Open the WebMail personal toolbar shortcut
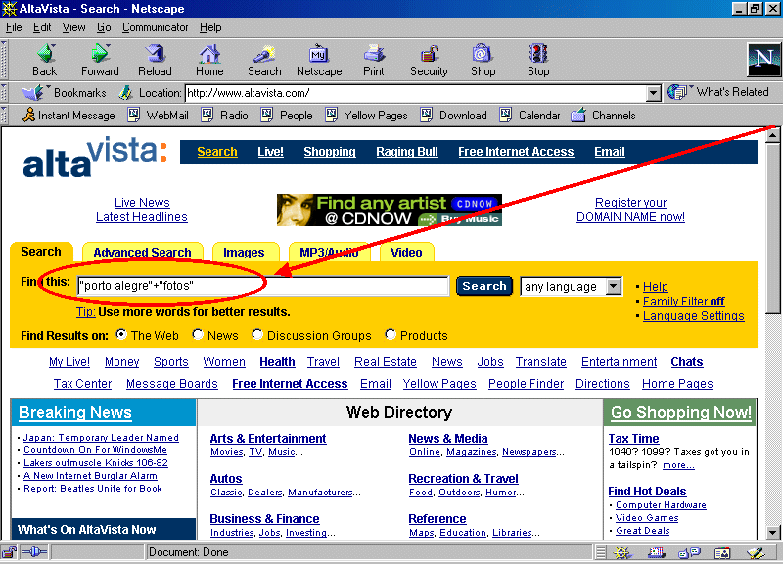 pyautogui.click(x=158, y=115)
